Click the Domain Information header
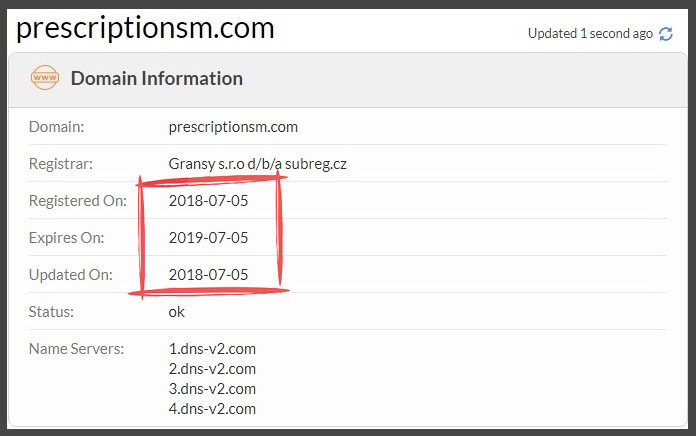Screen dimensions: 696x436 [x=156, y=78]
